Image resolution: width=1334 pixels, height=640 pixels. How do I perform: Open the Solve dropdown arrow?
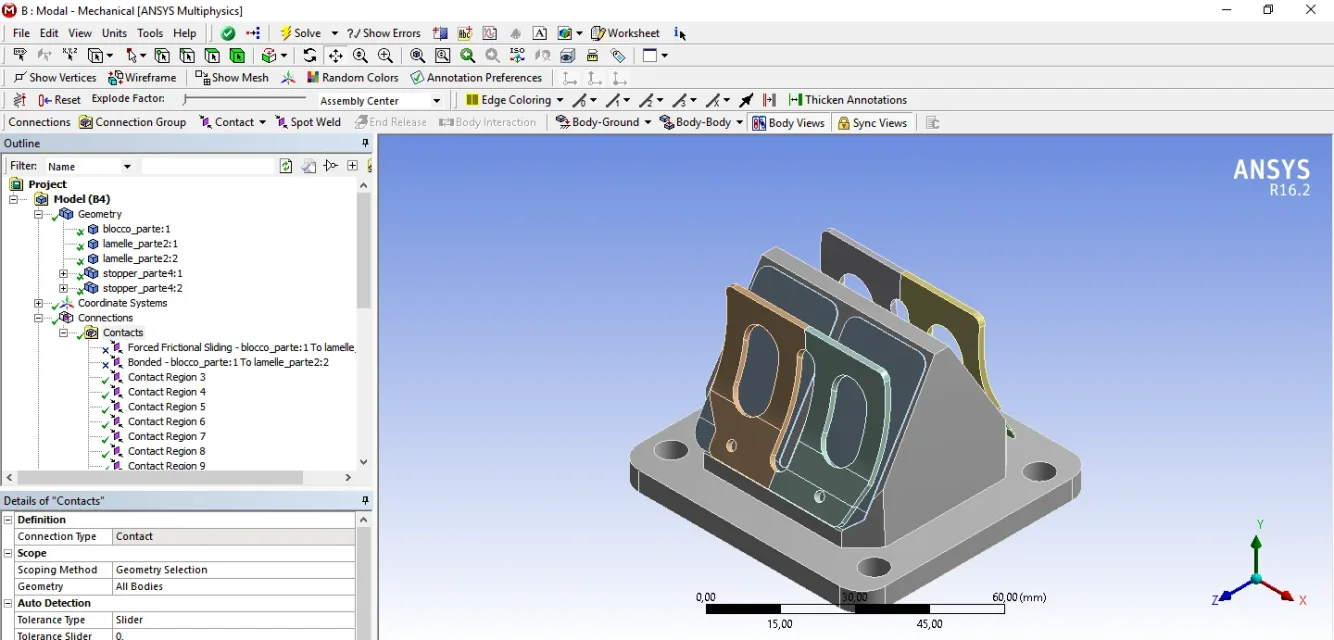(334, 33)
